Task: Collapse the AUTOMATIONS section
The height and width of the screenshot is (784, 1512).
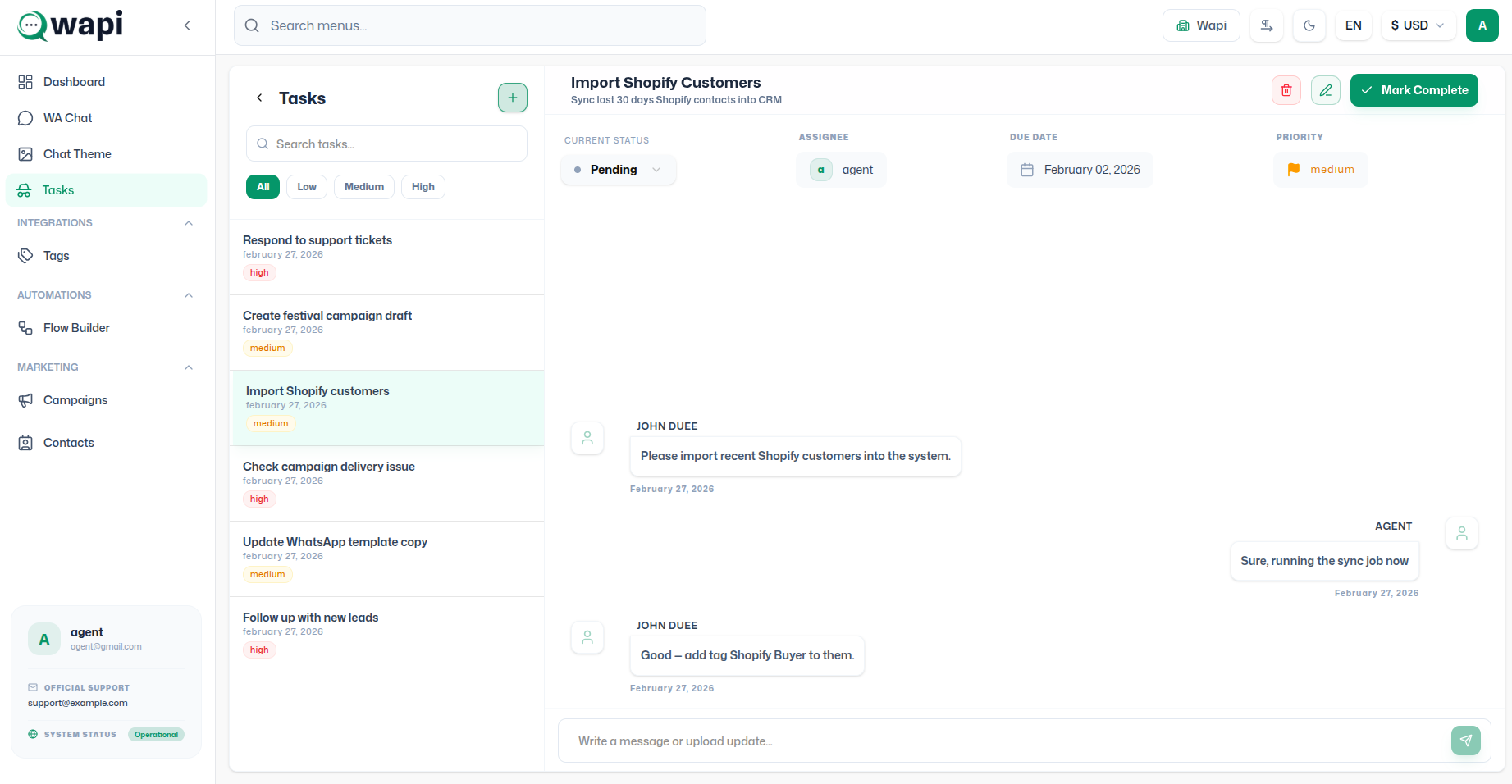Action: point(189,295)
